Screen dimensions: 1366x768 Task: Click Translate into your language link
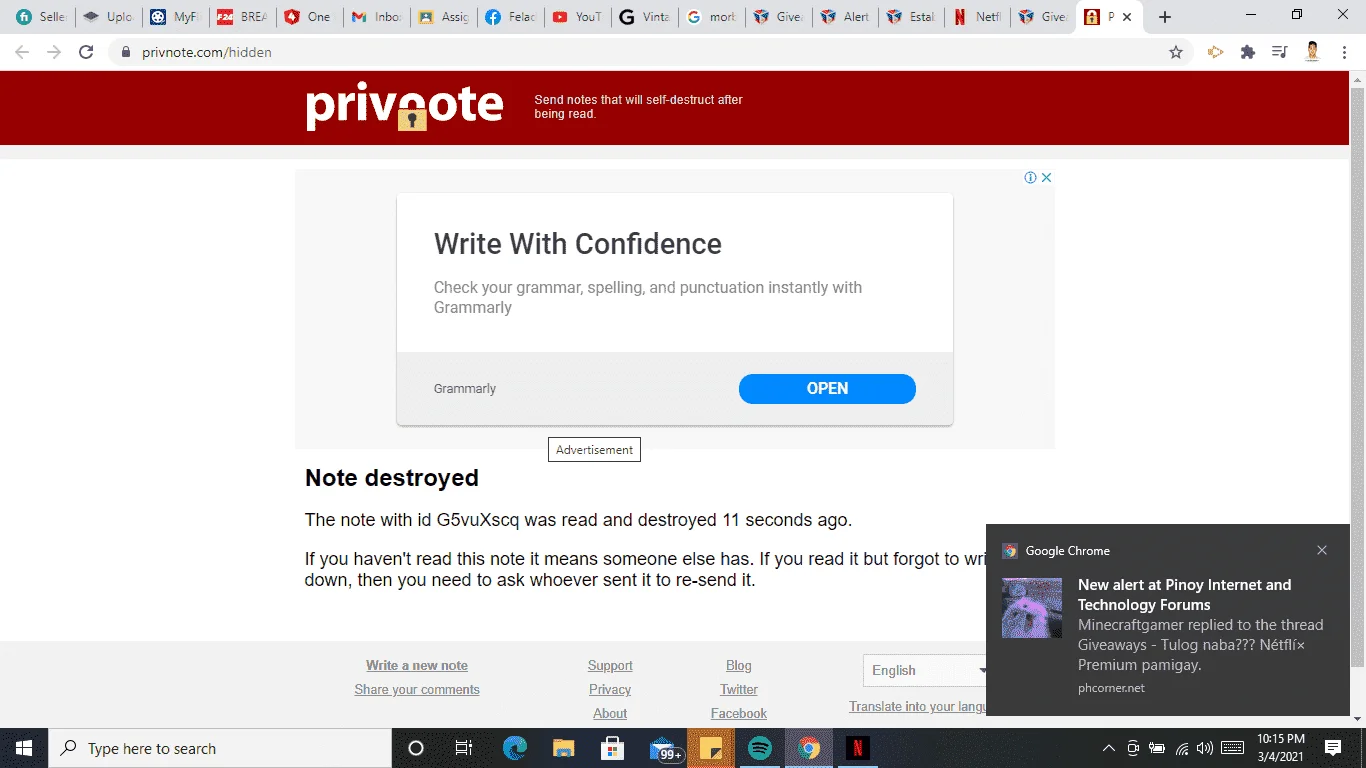pos(918,706)
